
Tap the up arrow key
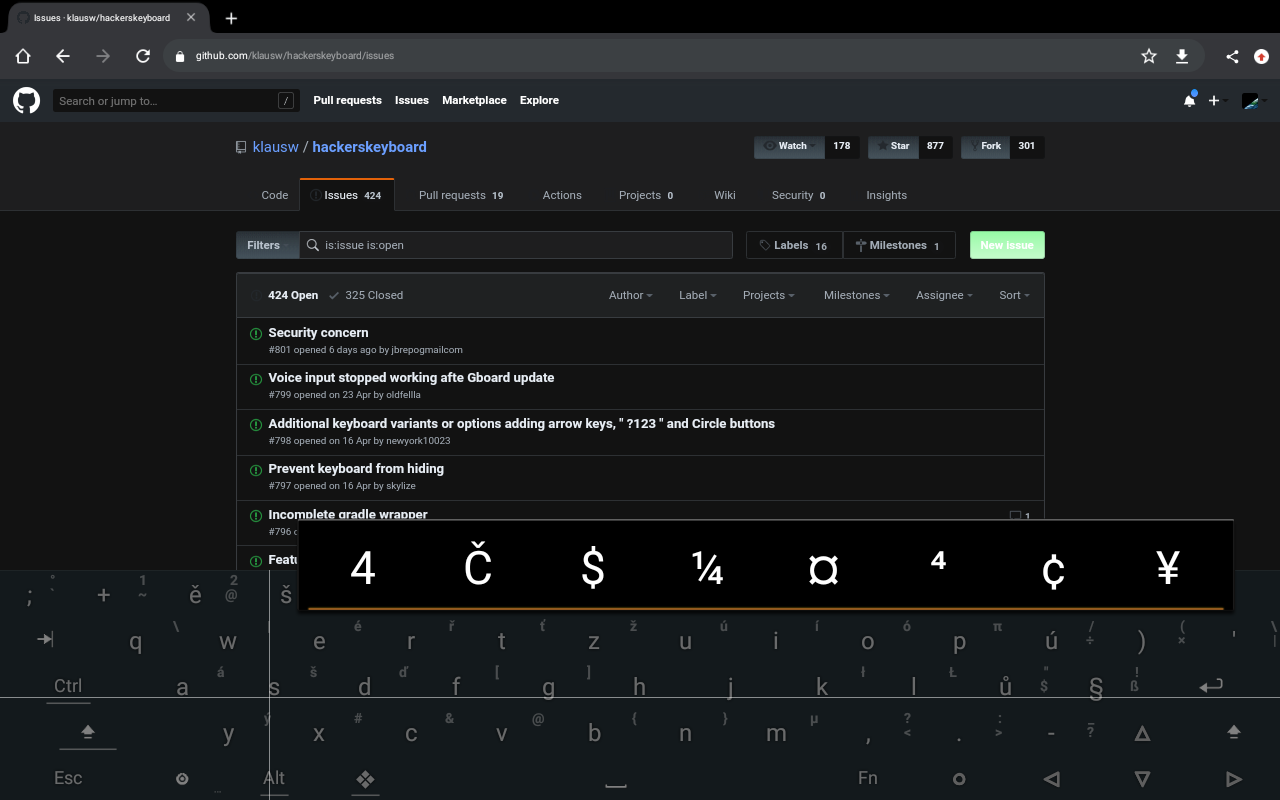pyautogui.click(x=1142, y=733)
